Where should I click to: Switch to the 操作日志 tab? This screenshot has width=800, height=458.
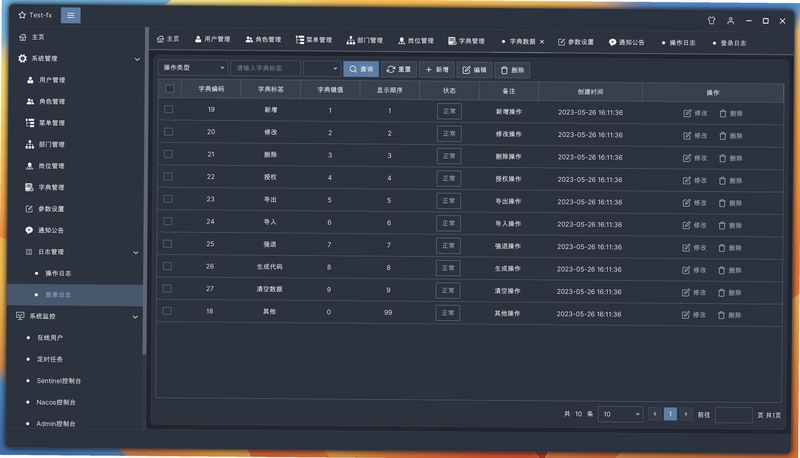[678, 43]
